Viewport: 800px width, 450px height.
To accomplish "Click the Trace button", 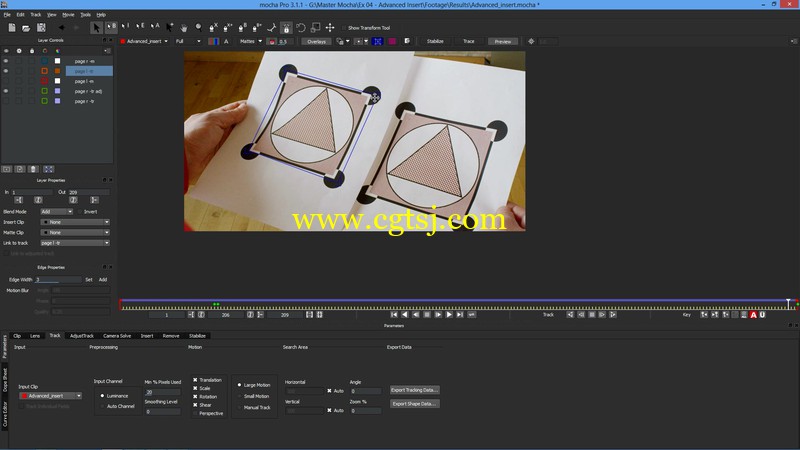I will click(468, 41).
